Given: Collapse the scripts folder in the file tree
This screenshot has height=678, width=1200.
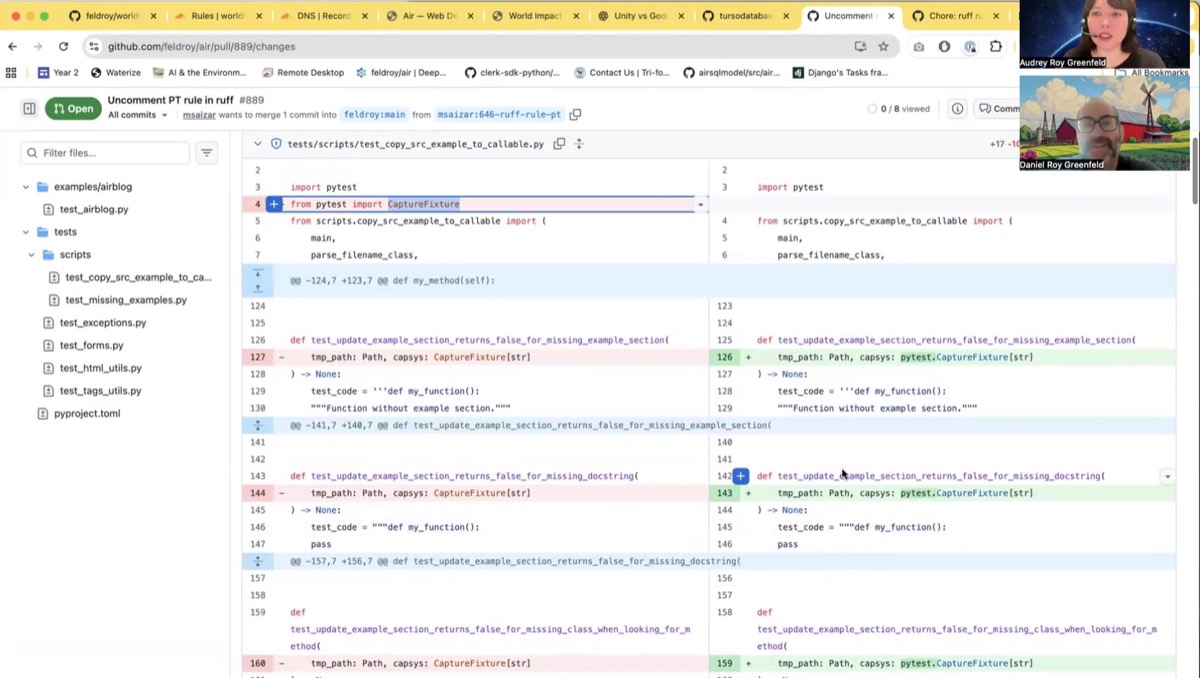Looking at the screenshot, I should pyautogui.click(x=31, y=254).
